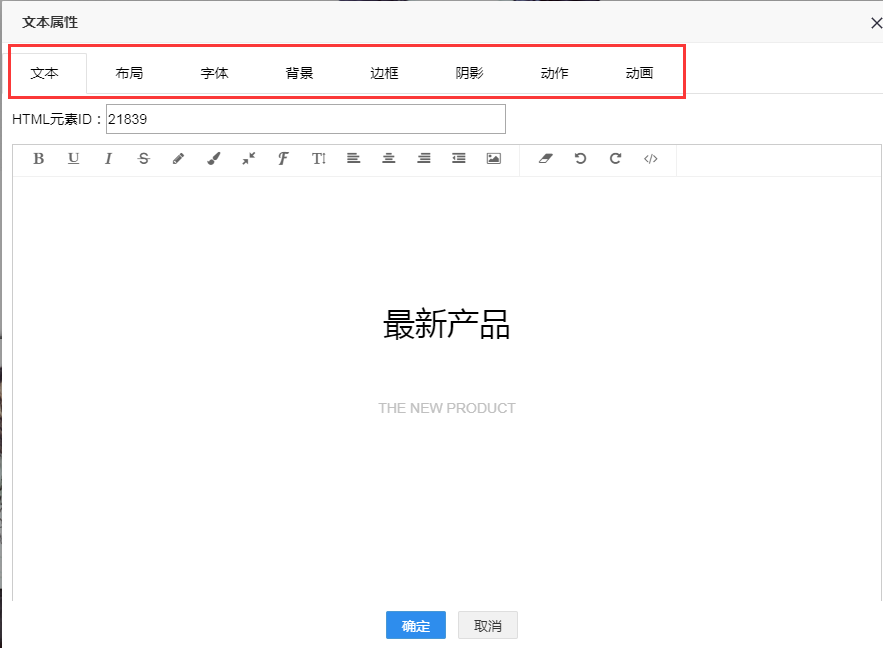
Task: Click the collapse arrows icon in the toolbar
Action: coord(248,159)
